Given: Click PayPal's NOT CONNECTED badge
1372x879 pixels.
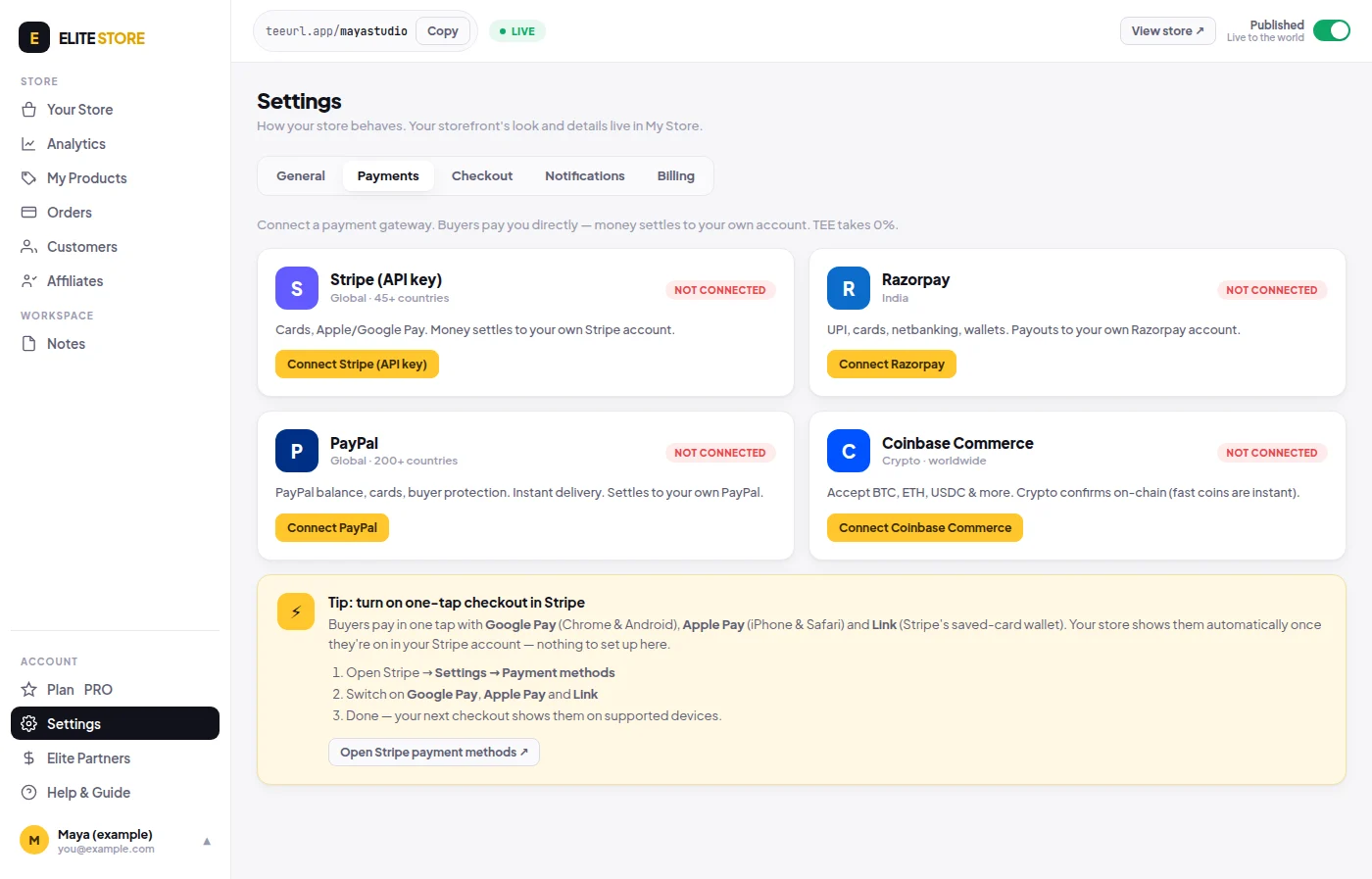Looking at the screenshot, I should coord(720,453).
